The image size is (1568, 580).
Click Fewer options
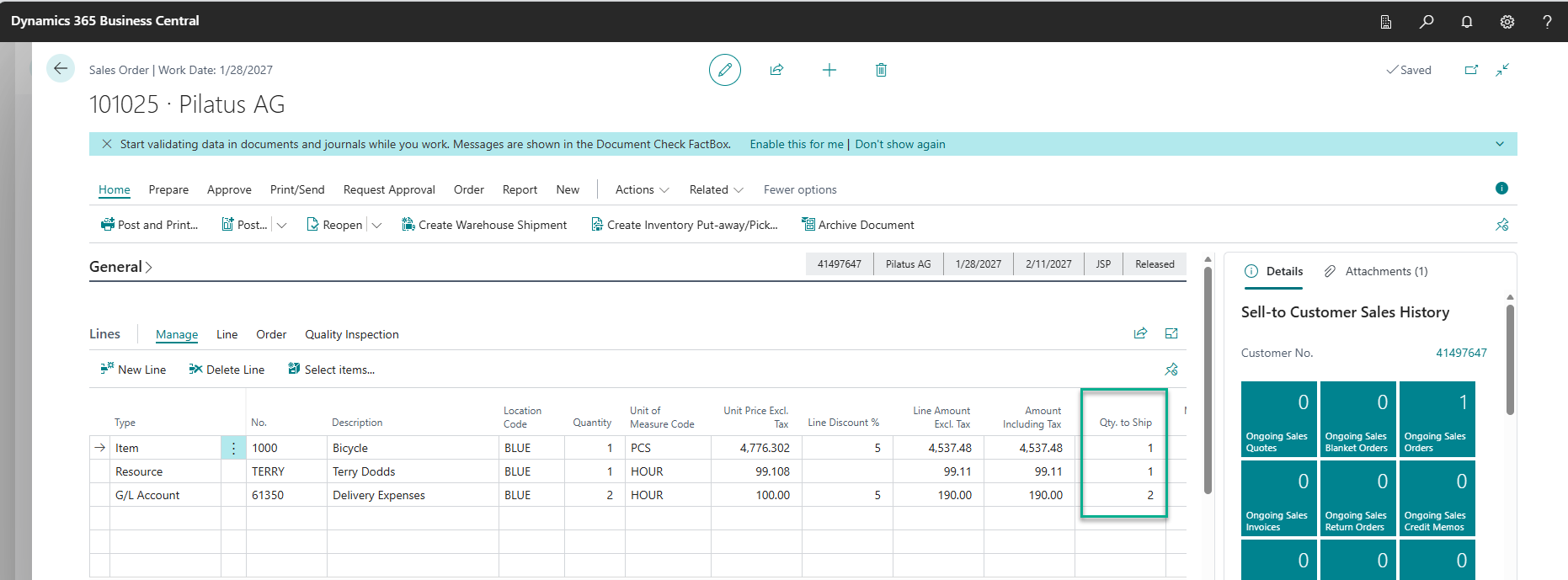pyautogui.click(x=800, y=189)
